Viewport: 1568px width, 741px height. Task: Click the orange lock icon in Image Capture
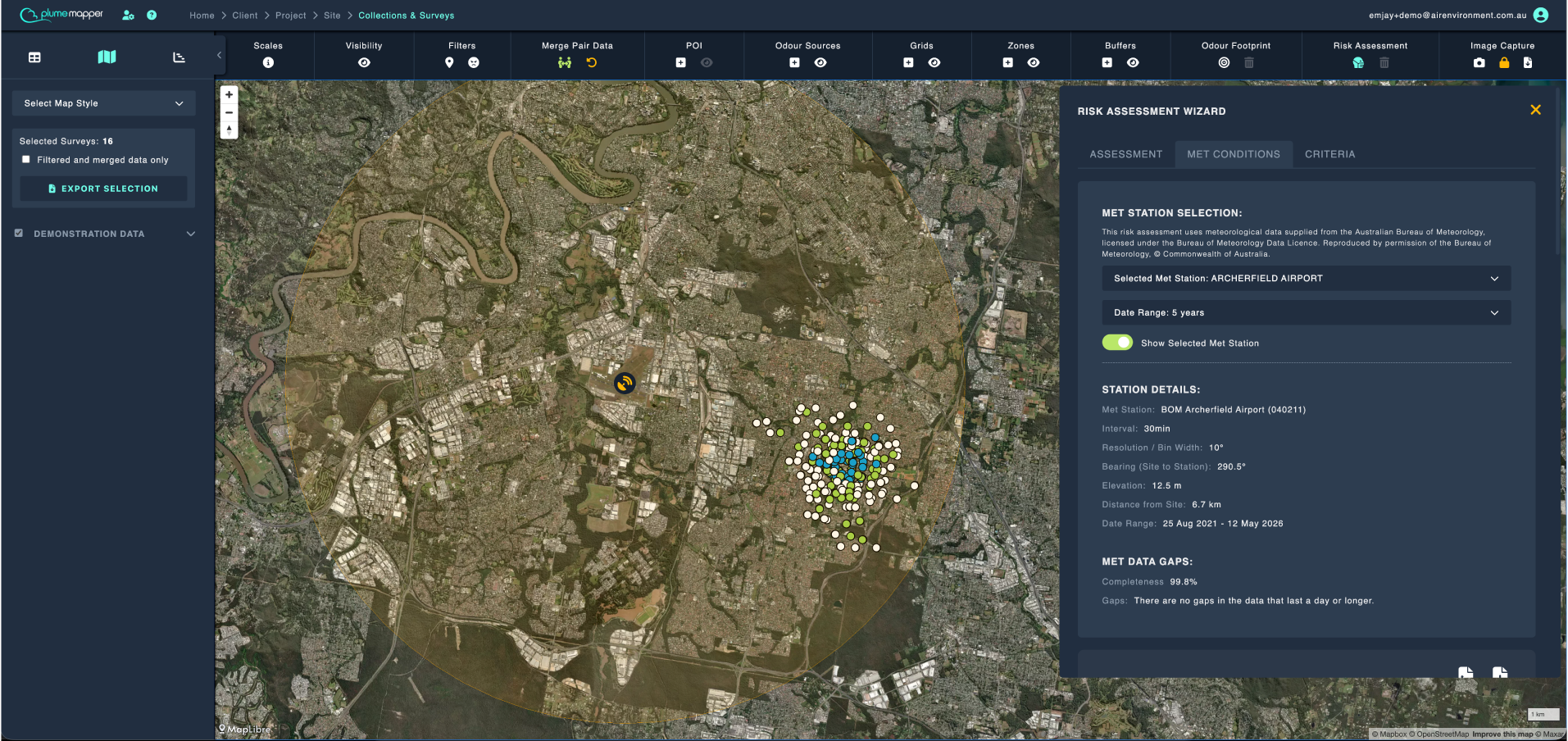click(1504, 63)
